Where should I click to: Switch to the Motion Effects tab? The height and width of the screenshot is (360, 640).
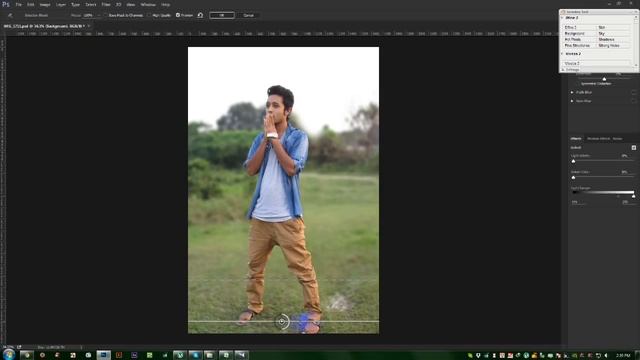point(598,139)
